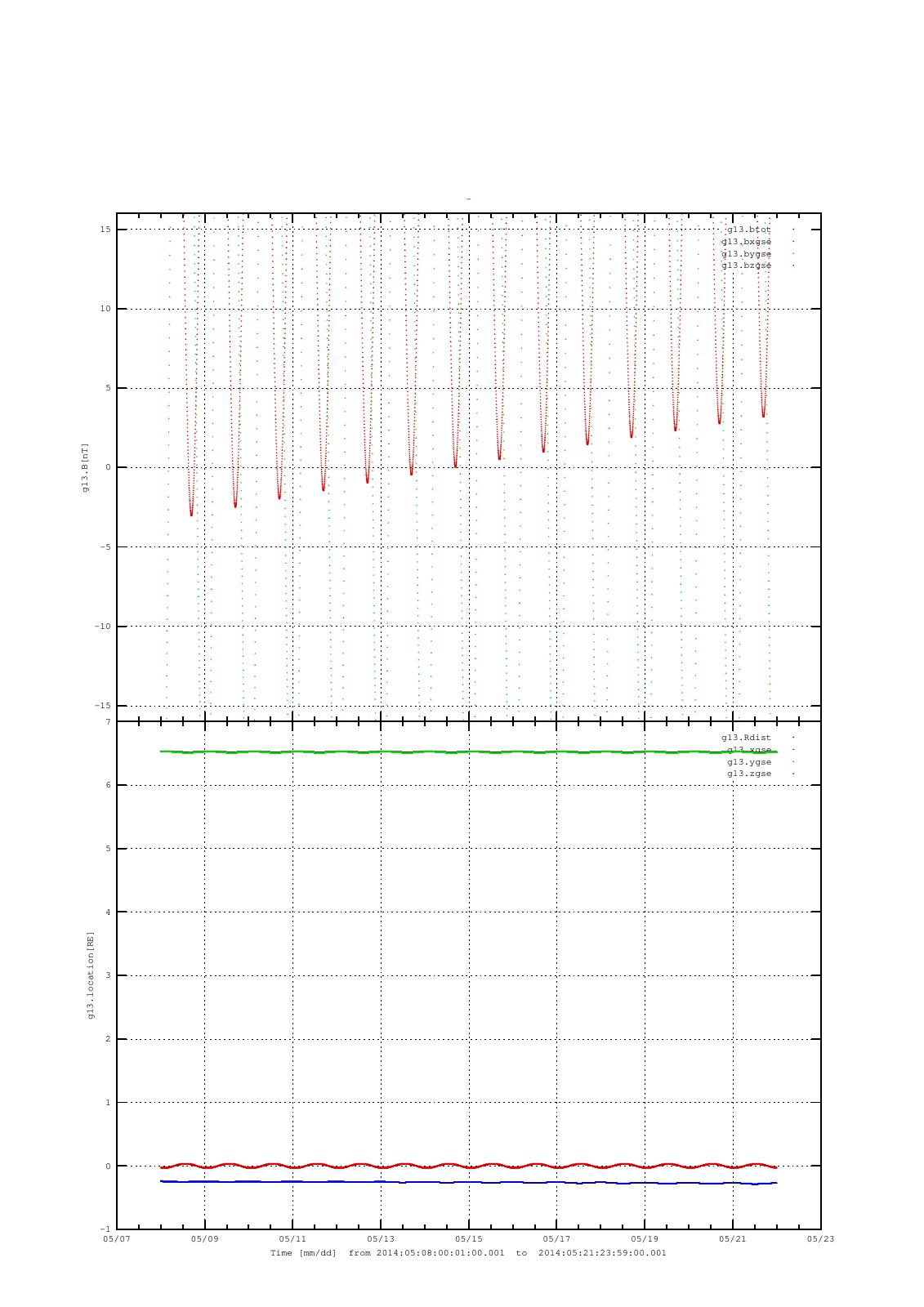Select the g13.bxgse legend label
This screenshot has width=924, height=1307.
(746, 242)
